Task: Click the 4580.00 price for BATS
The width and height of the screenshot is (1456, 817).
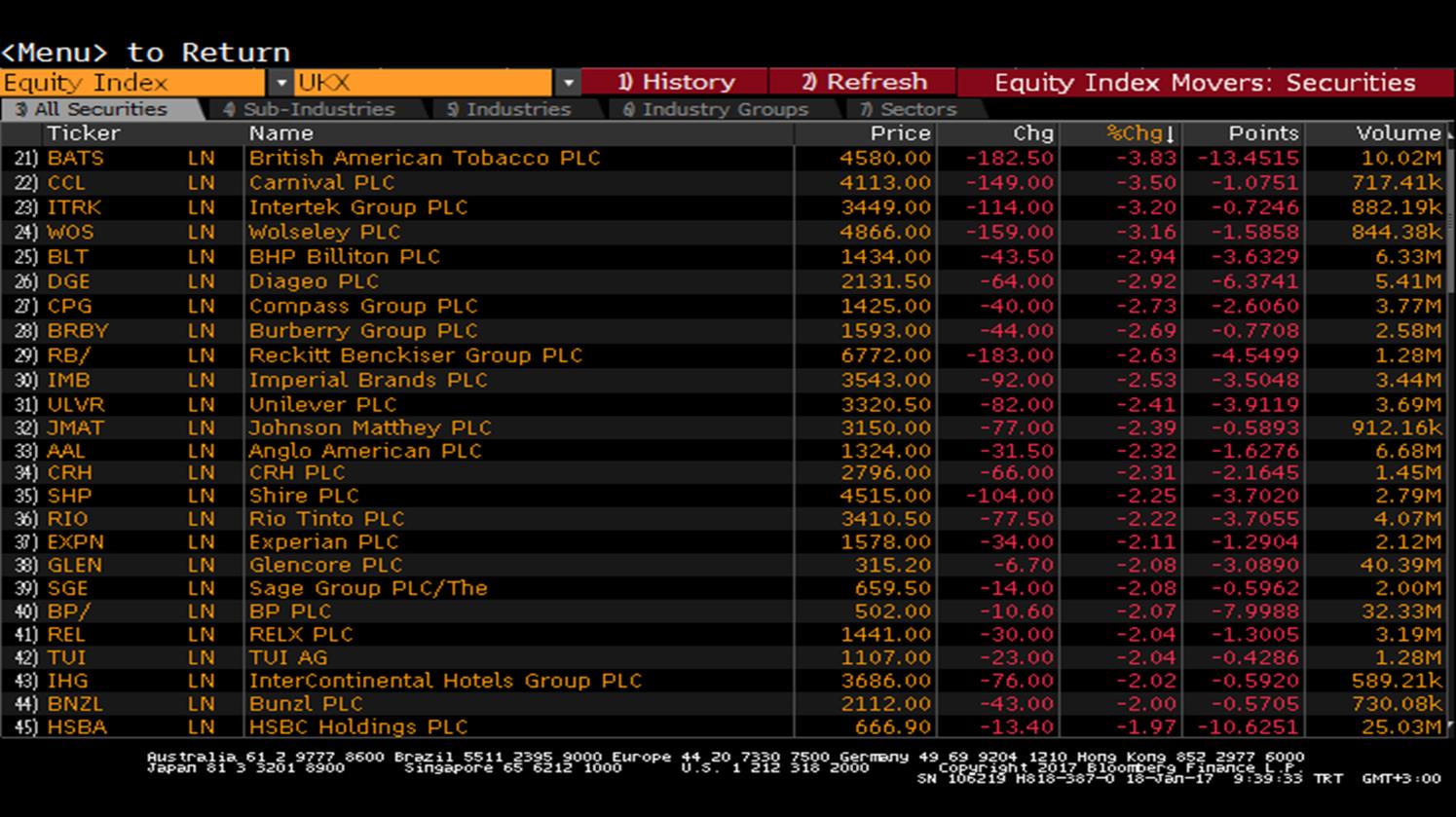Action: click(x=886, y=158)
